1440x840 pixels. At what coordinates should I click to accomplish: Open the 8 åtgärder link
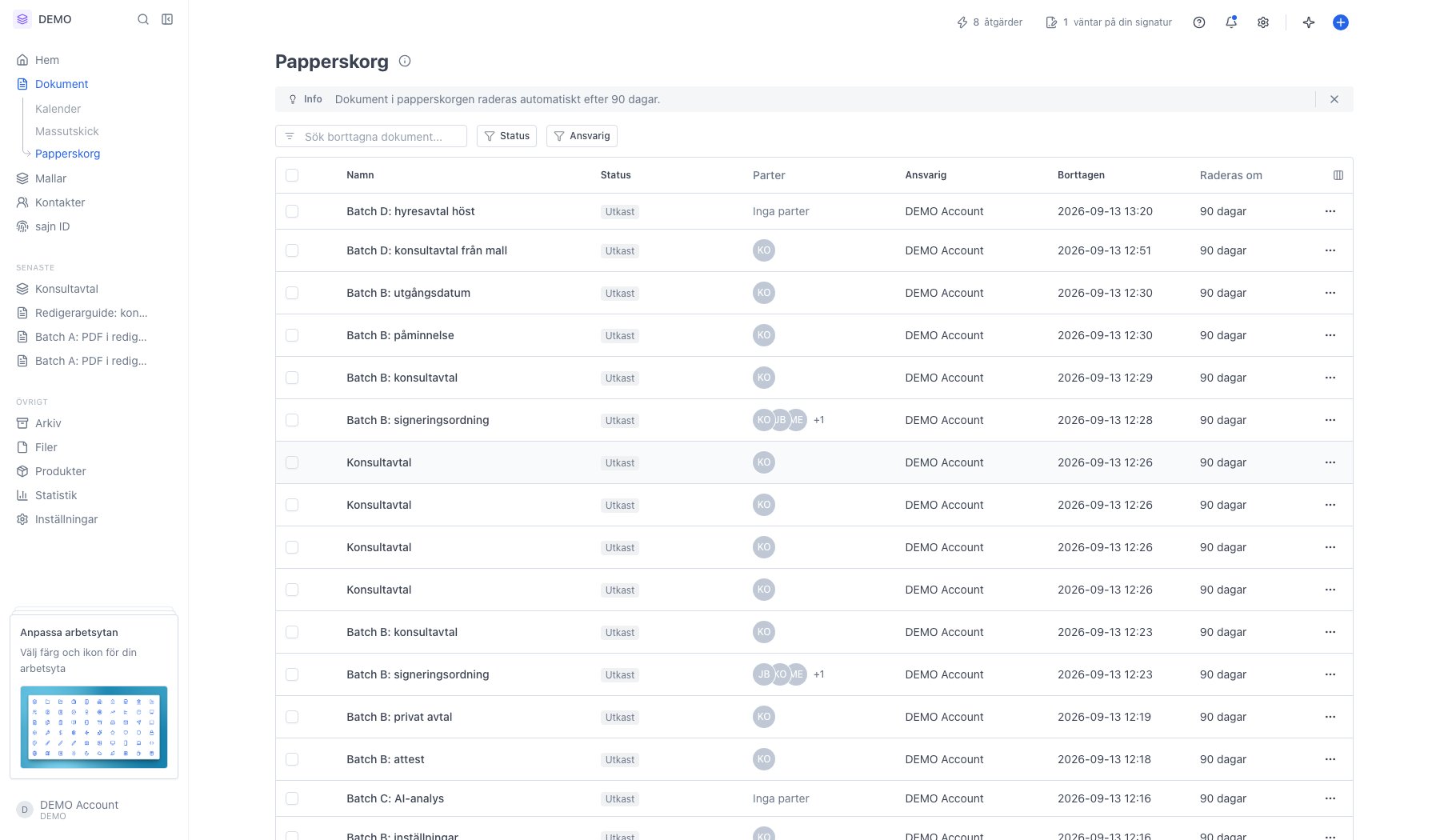(990, 22)
